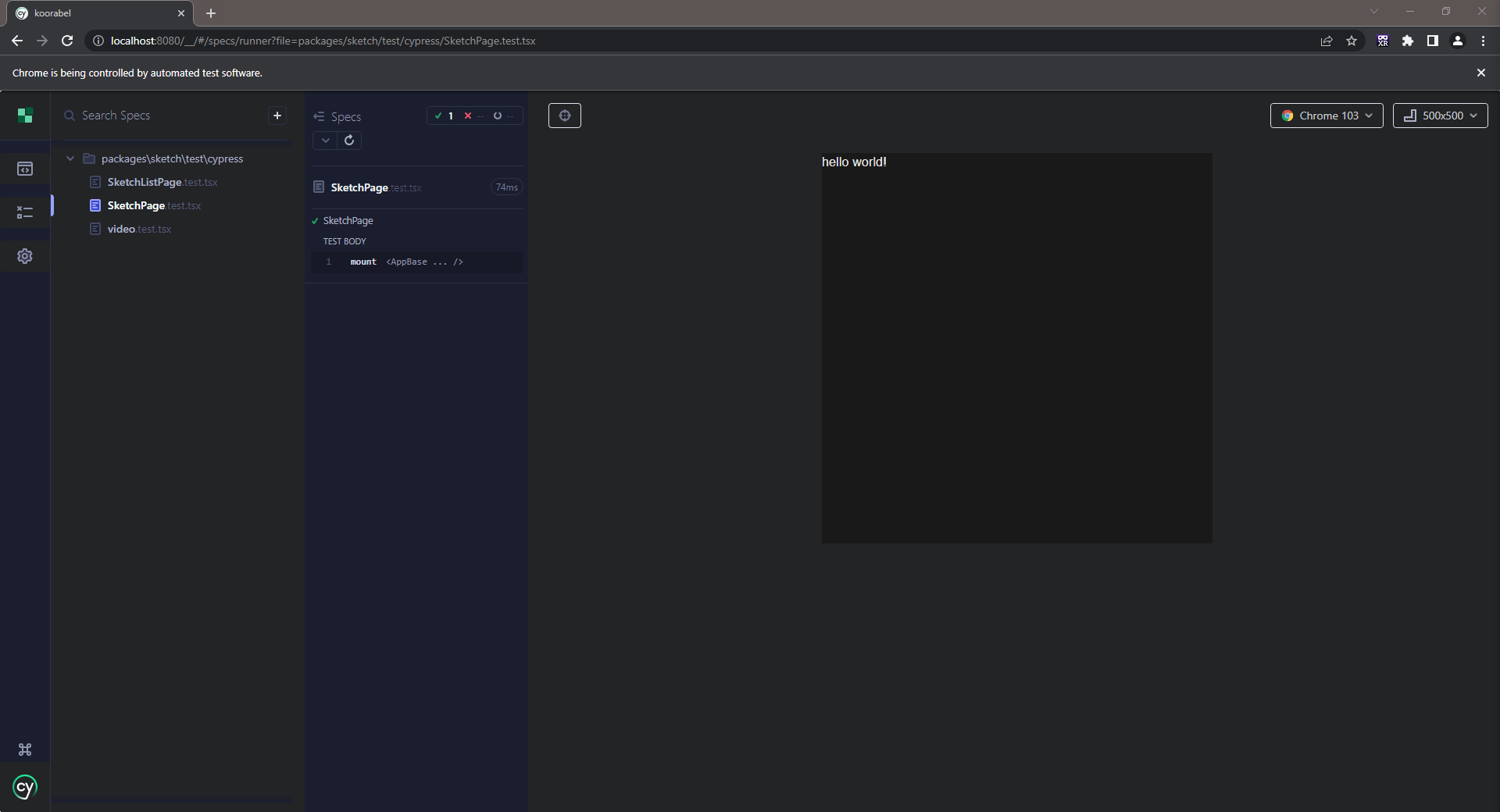Image resolution: width=1500 pixels, height=812 pixels.
Task: Click the Cypress logo at sidebar top
Action: [24, 115]
